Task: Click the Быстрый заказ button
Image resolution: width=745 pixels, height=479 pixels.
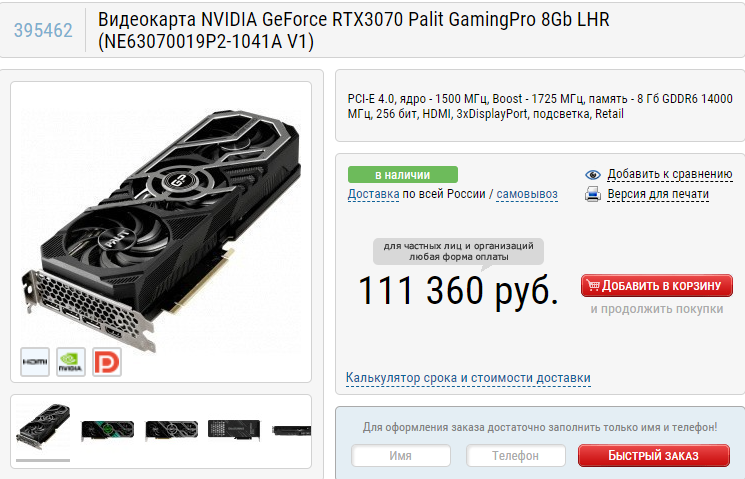Action: click(654, 456)
